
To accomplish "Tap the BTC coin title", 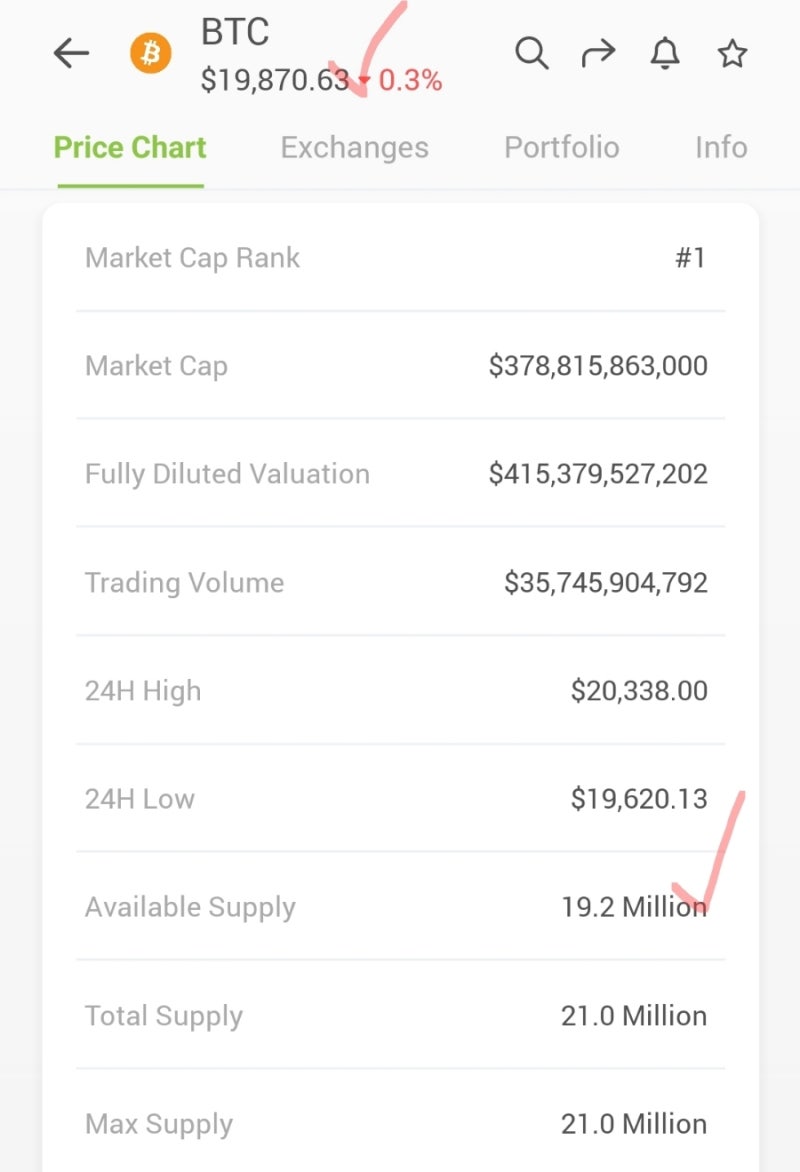I will pyautogui.click(x=237, y=33).
